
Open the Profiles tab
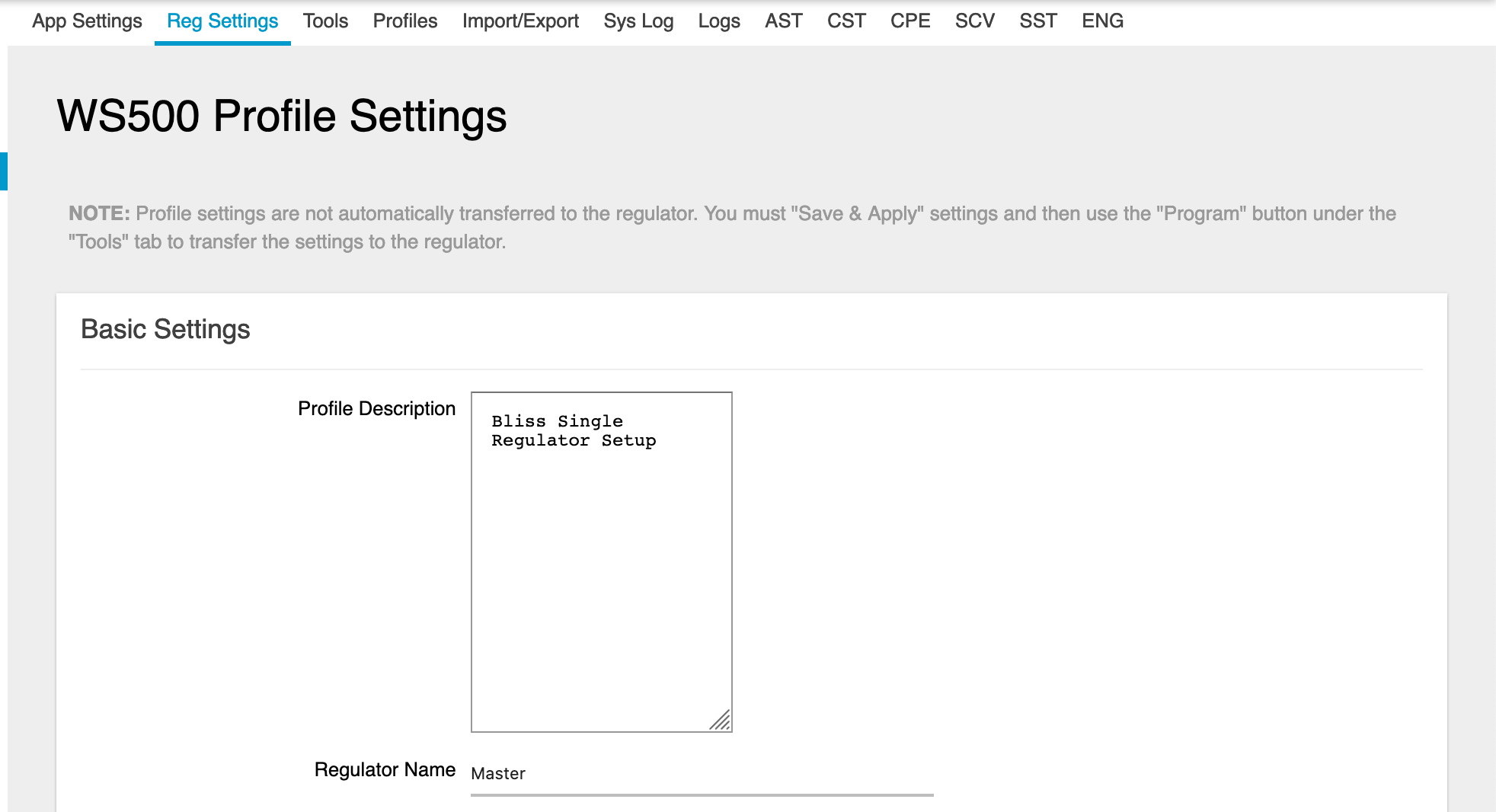click(404, 21)
